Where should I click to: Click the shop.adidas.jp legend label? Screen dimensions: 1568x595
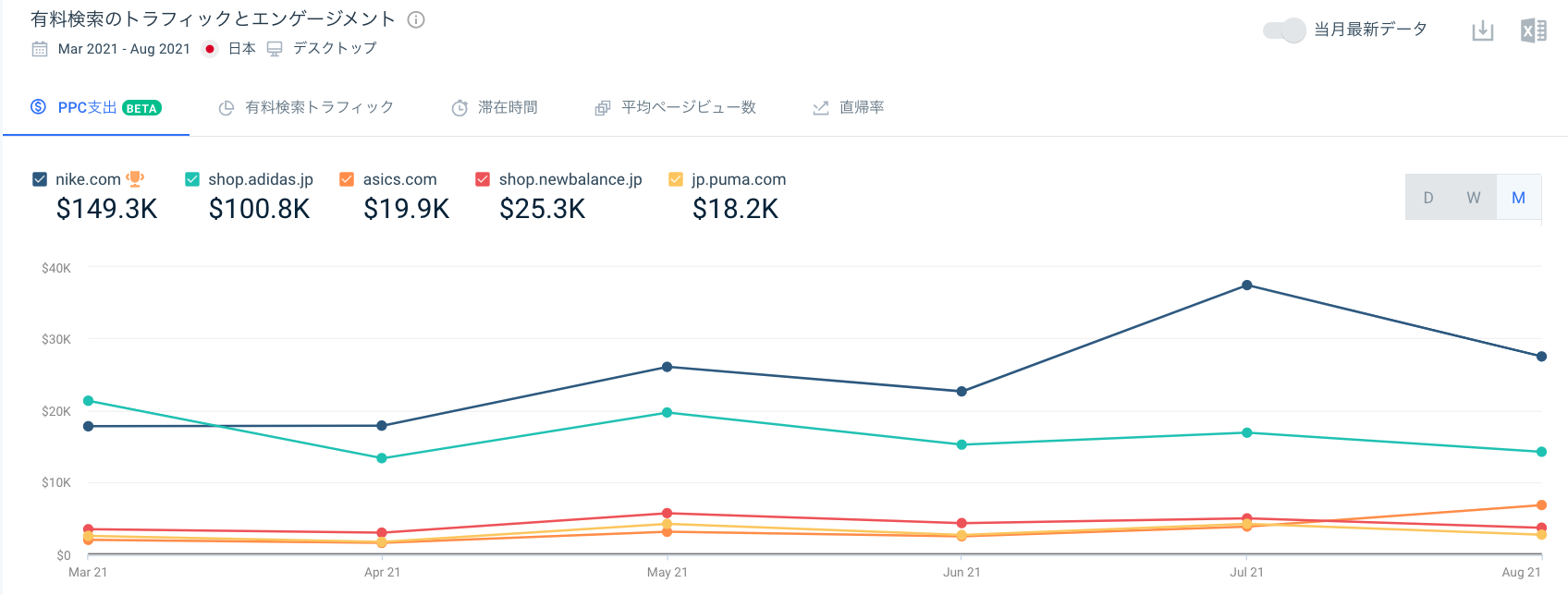[x=261, y=179]
